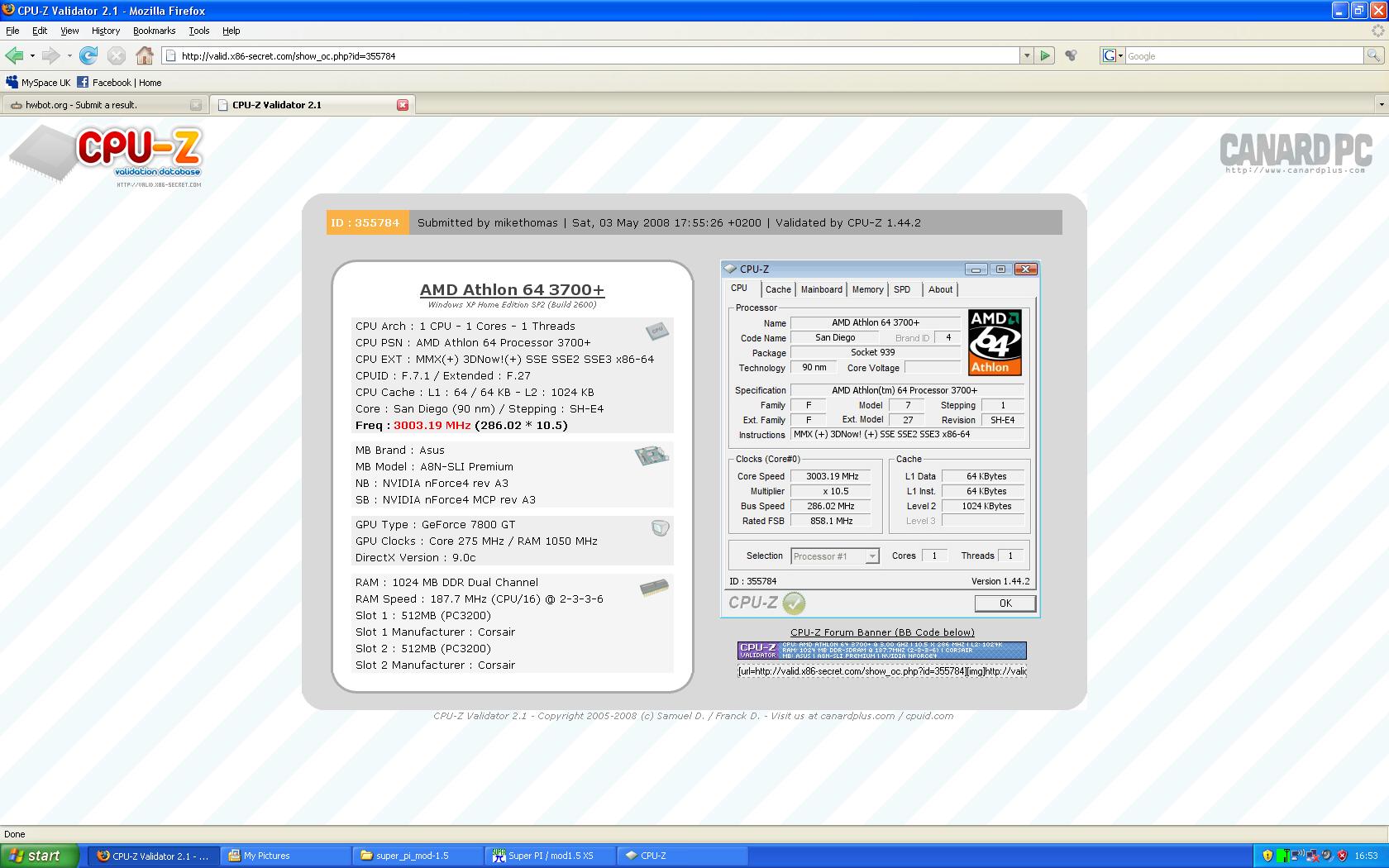Open the back history dropdown arrow

(x=32, y=55)
